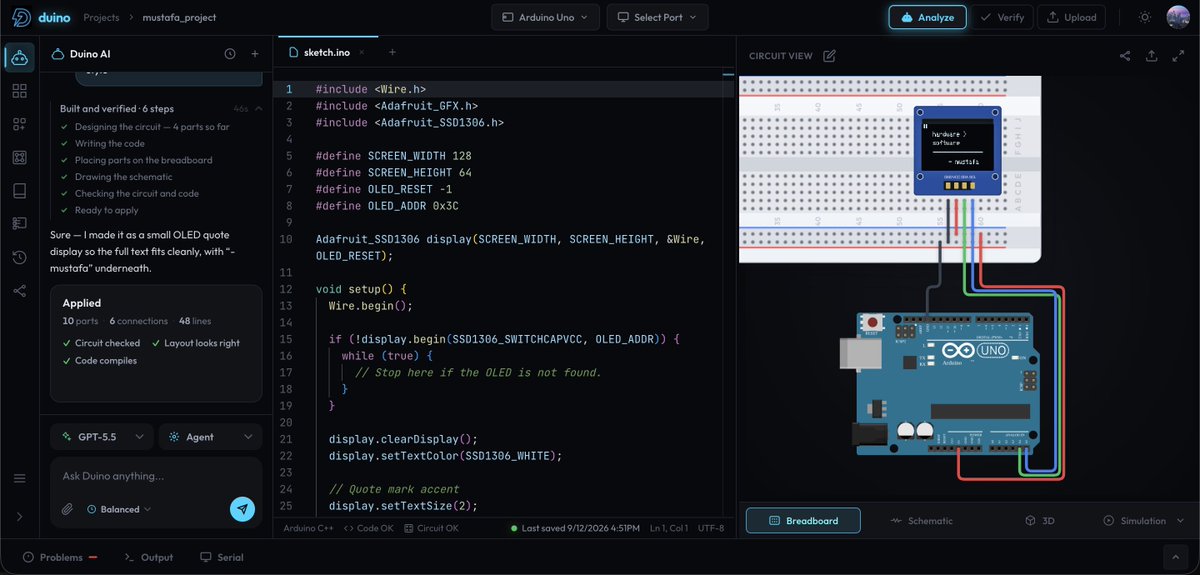Open the Agent mode dropdown
Screen dimensions: 1200x575
coord(210,437)
